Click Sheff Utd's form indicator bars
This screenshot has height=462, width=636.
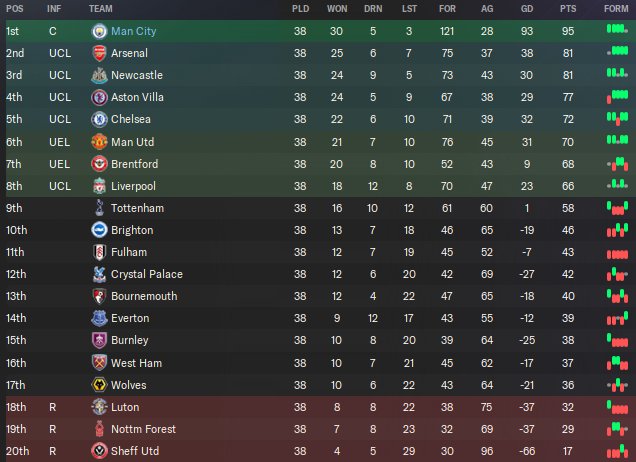point(617,451)
